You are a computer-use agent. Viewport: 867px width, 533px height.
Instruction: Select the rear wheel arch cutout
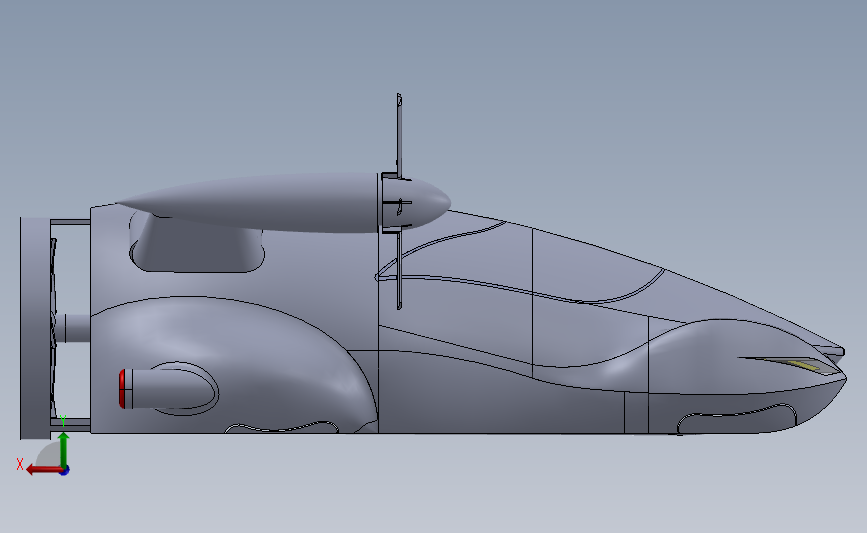click(x=282, y=427)
